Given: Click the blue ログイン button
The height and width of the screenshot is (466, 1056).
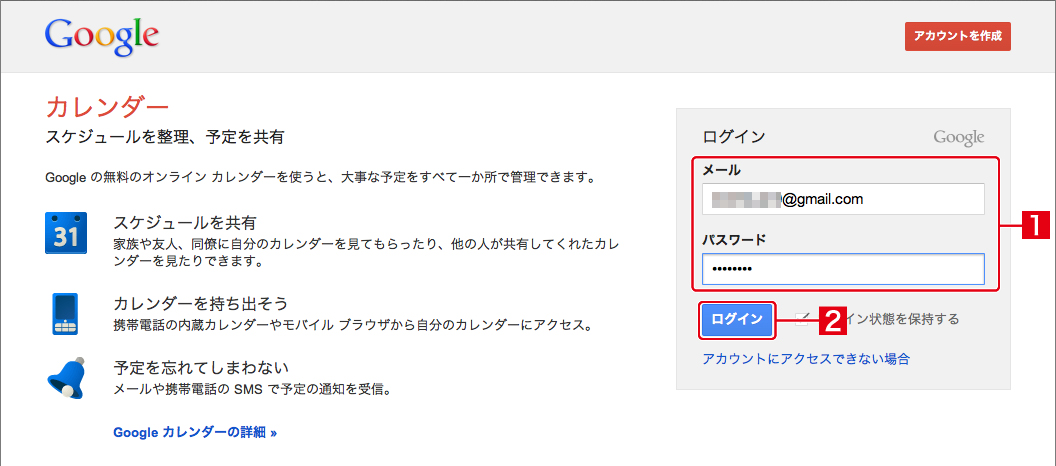Looking at the screenshot, I should [x=737, y=319].
